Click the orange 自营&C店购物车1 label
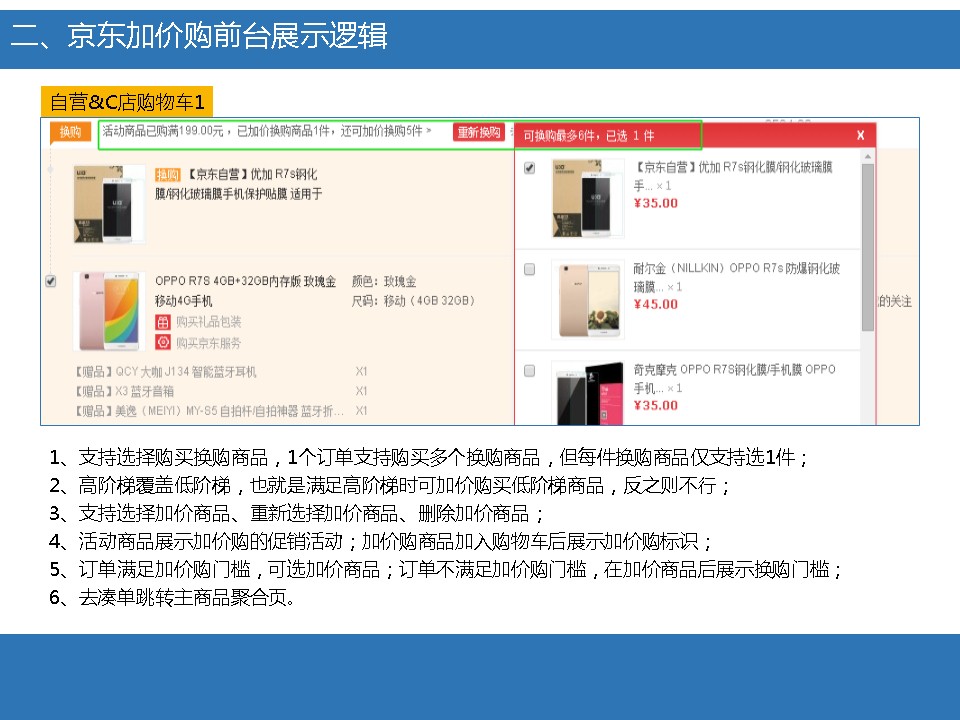Viewport: 960px width, 720px height. tap(127, 102)
